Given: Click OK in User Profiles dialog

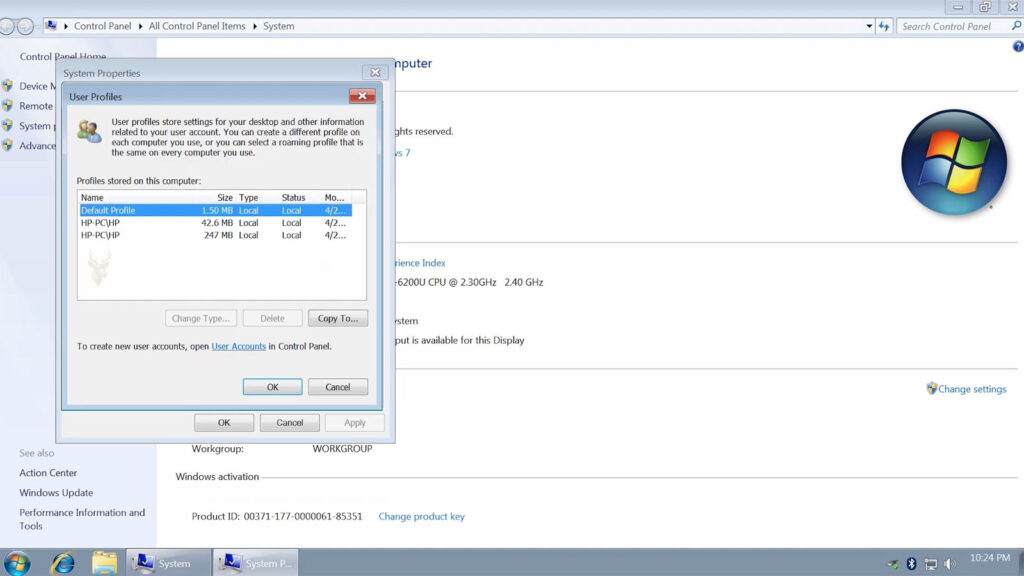Looking at the screenshot, I should pyautogui.click(x=272, y=387).
